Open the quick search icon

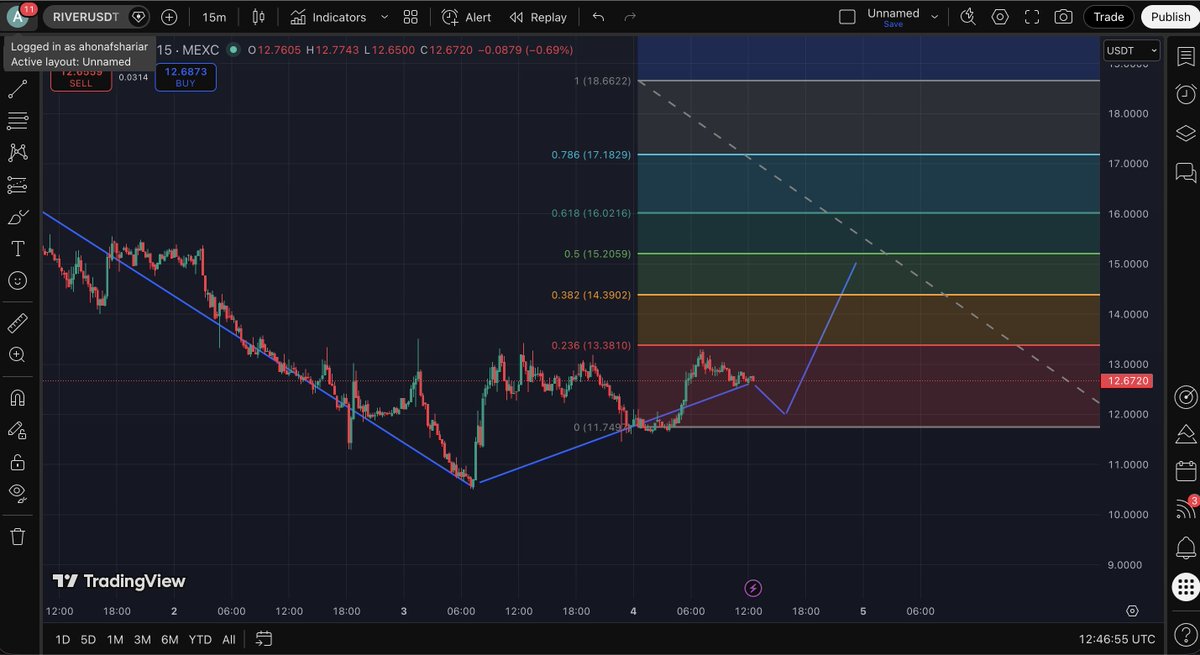coord(967,17)
